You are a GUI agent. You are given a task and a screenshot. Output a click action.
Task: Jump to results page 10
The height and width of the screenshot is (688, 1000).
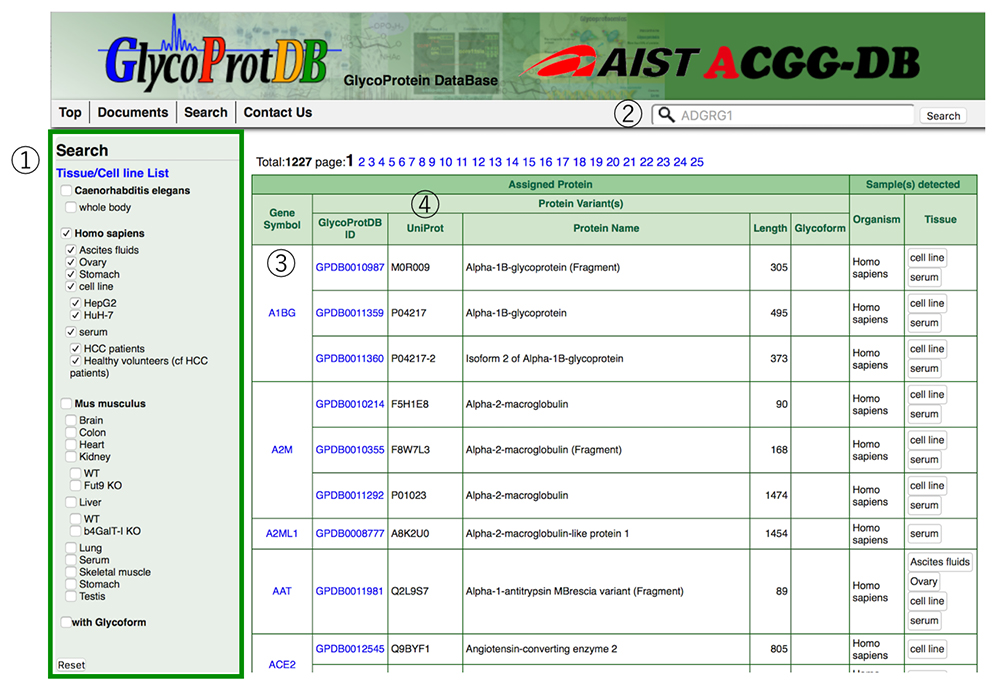(x=446, y=162)
